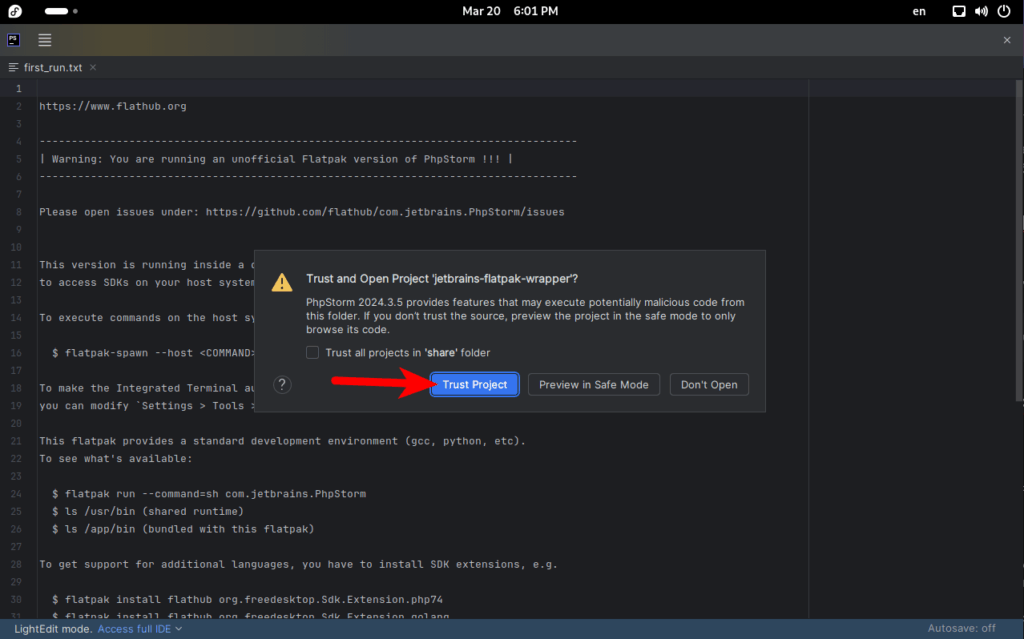Click the Trust Project button
Image resolution: width=1024 pixels, height=639 pixels.
(x=474, y=384)
